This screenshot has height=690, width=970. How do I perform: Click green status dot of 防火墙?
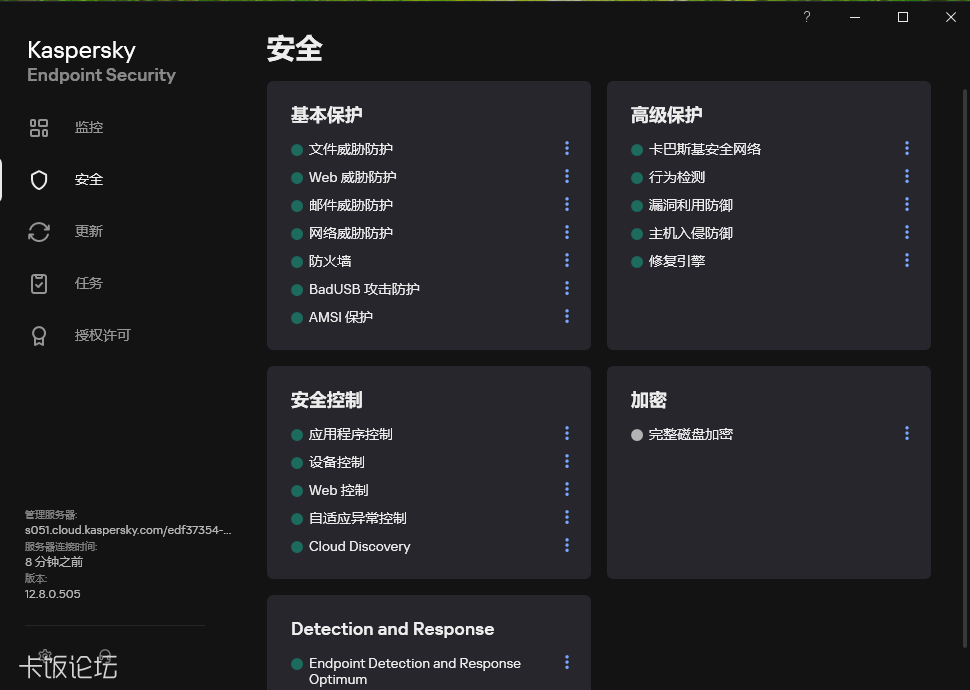click(x=297, y=262)
